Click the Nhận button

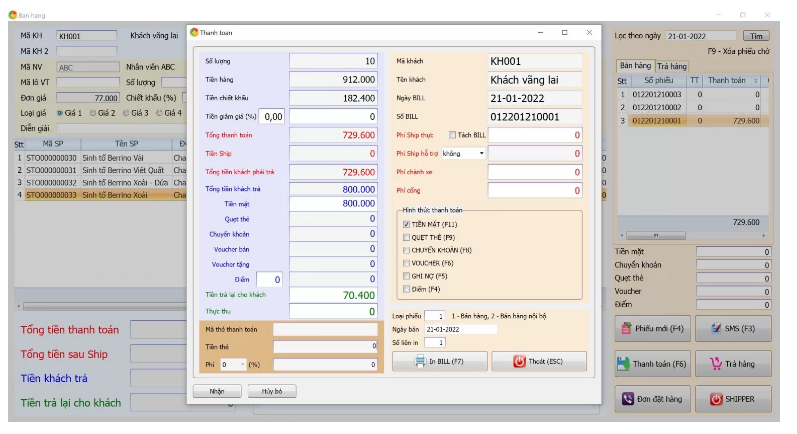point(217,391)
